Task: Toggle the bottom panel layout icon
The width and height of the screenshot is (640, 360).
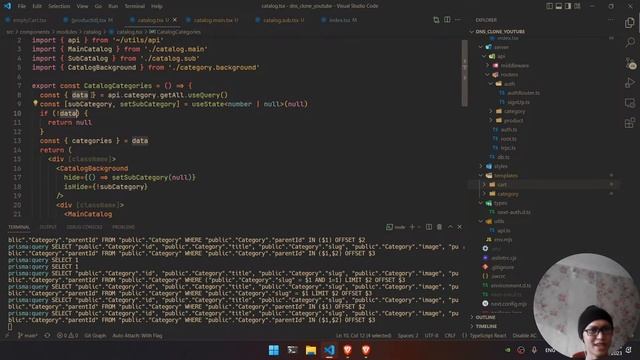Action: click(559, 6)
